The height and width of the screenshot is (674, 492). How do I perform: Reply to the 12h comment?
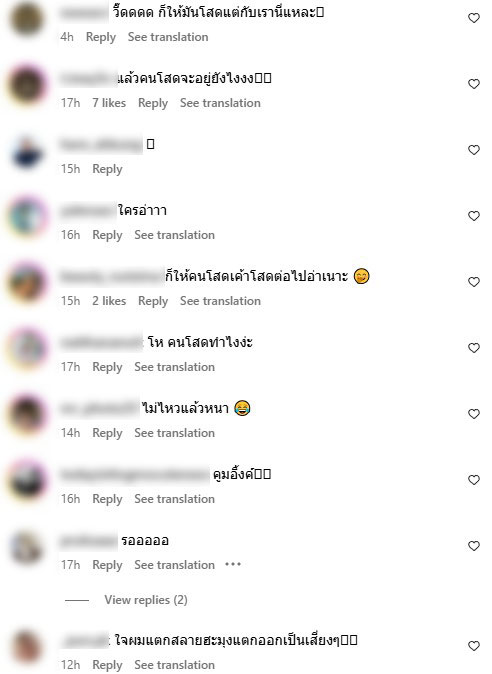point(107,665)
